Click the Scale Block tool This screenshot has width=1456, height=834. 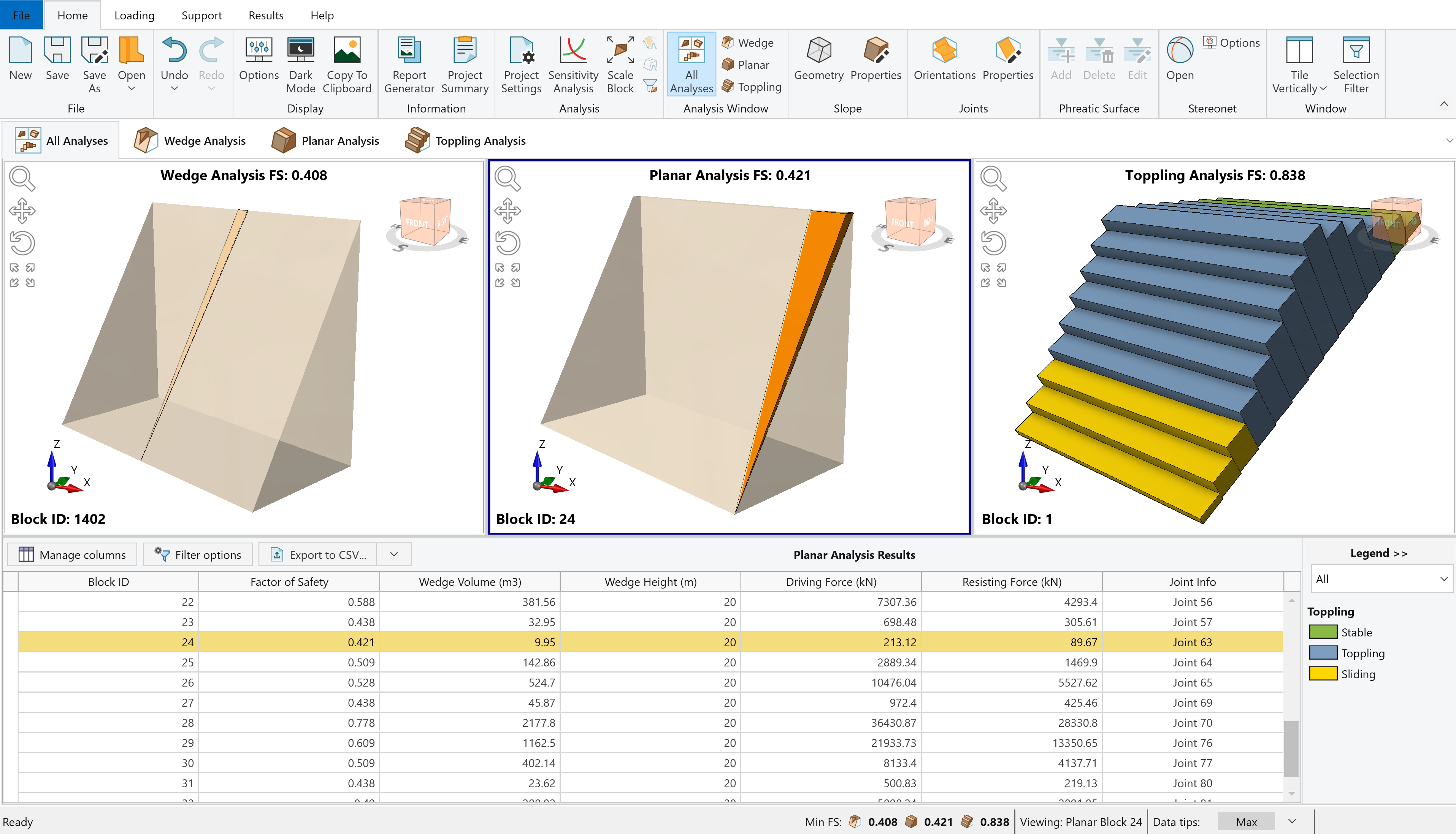620,65
